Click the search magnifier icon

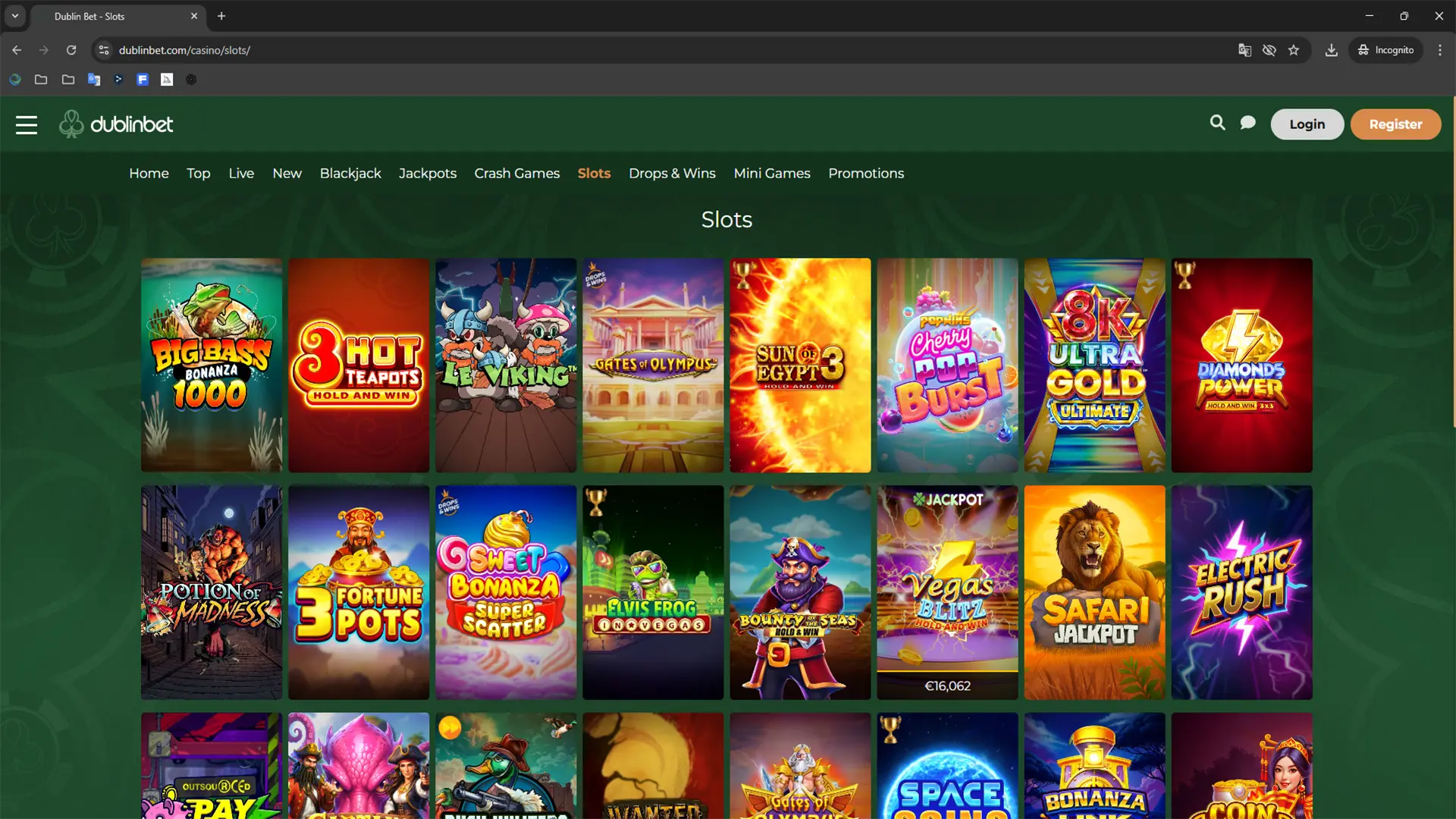(x=1217, y=123)
